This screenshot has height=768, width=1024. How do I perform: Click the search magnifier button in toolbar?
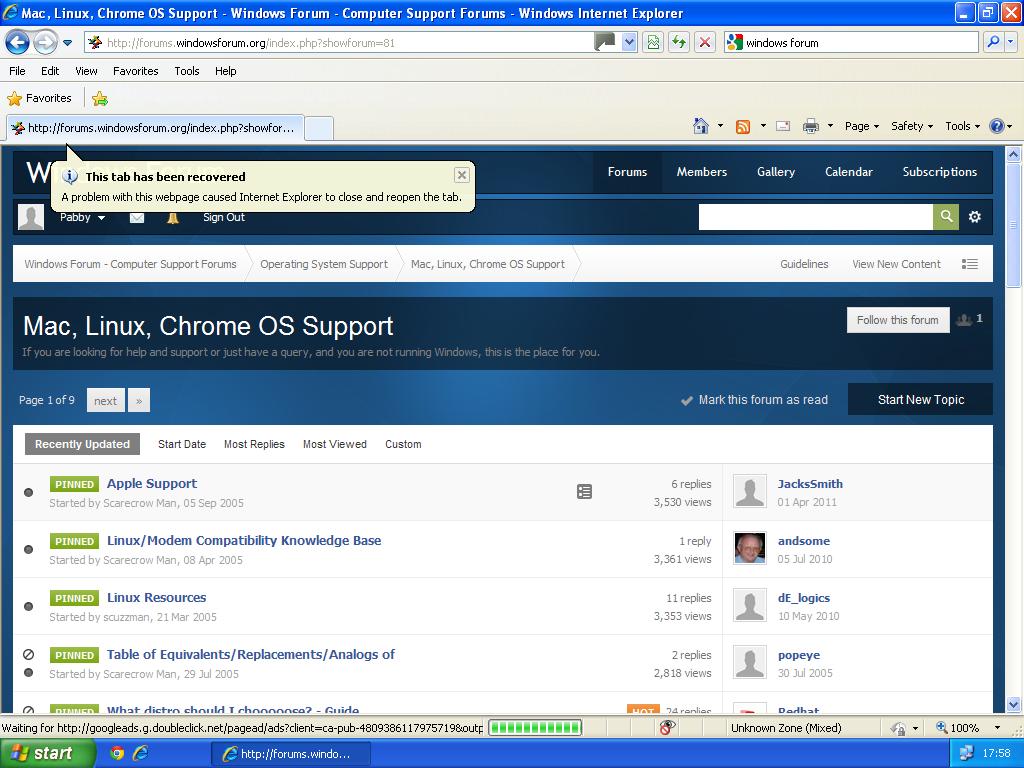click(993, 43)
